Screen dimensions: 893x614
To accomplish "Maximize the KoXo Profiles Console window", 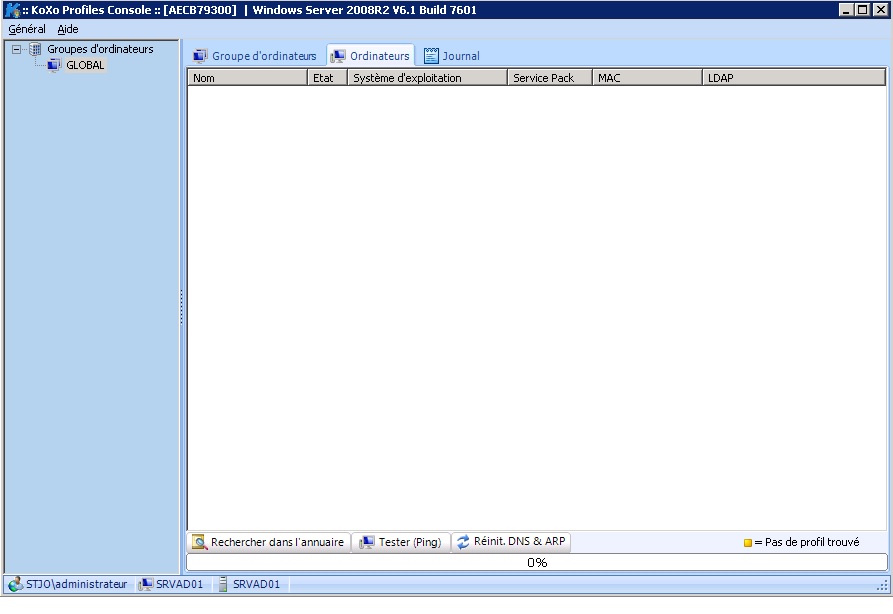I will tap(863, 10).
